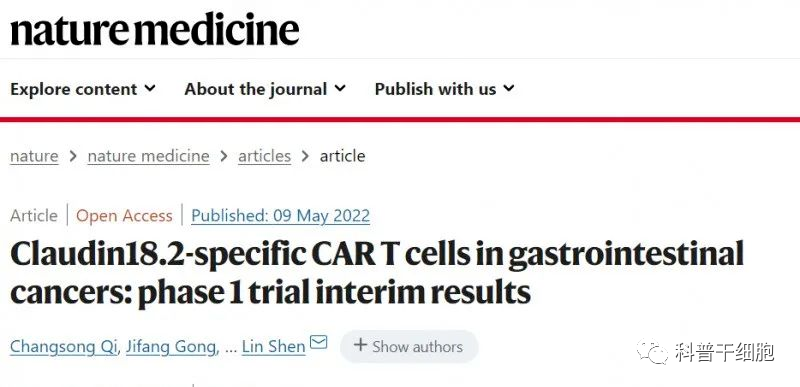The image size is (800, 387).
Task: Open corresponding author Lin Shen's link
Action: coord(273,347)
